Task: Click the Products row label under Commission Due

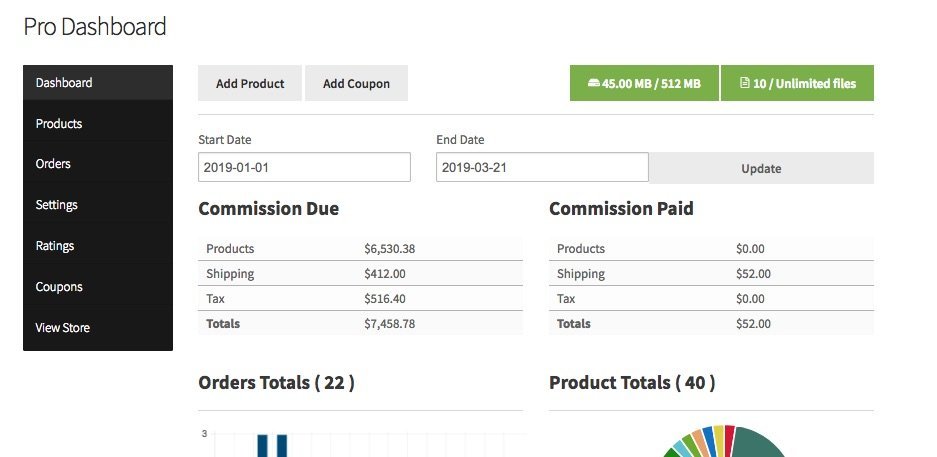Action: (230, 249)
